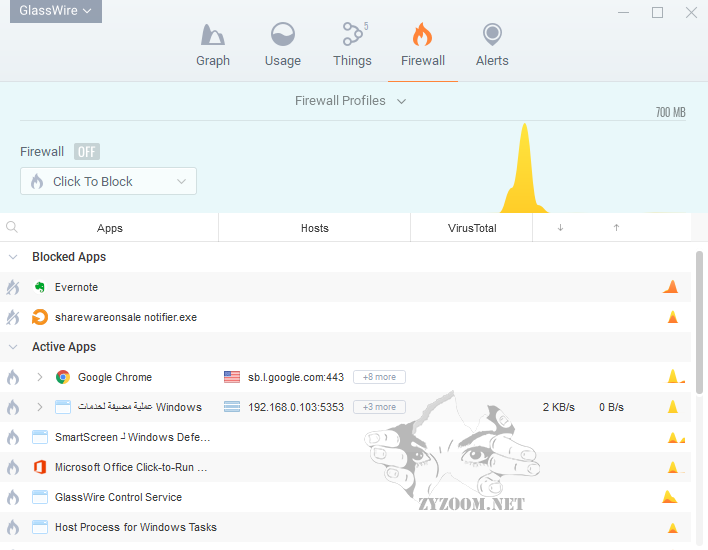The height and width of the screenshot is (550, 708).
Task: Open SmartScreen mini traffic graph
Action: [676, 437]
